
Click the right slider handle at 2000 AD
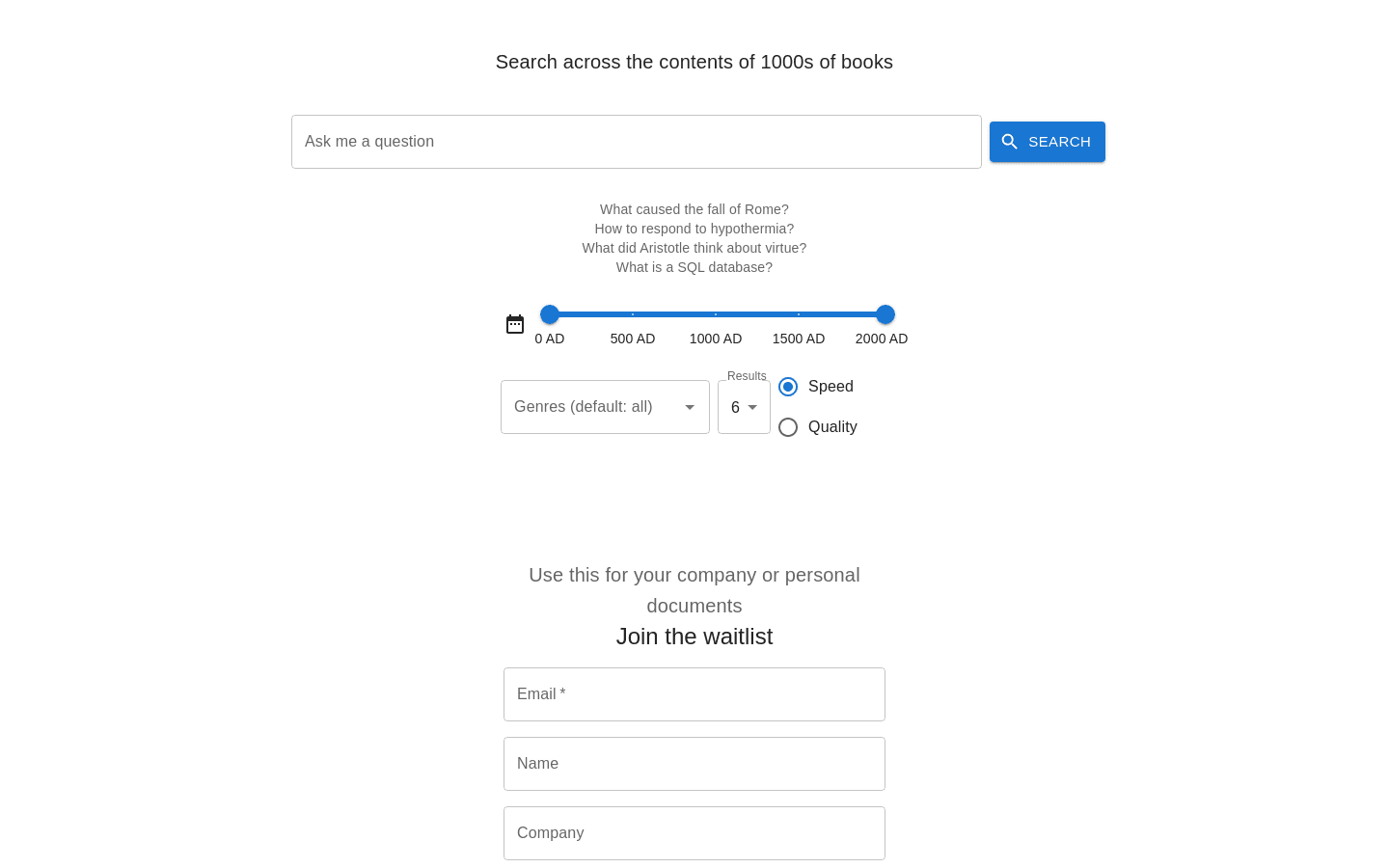point(885,314)
